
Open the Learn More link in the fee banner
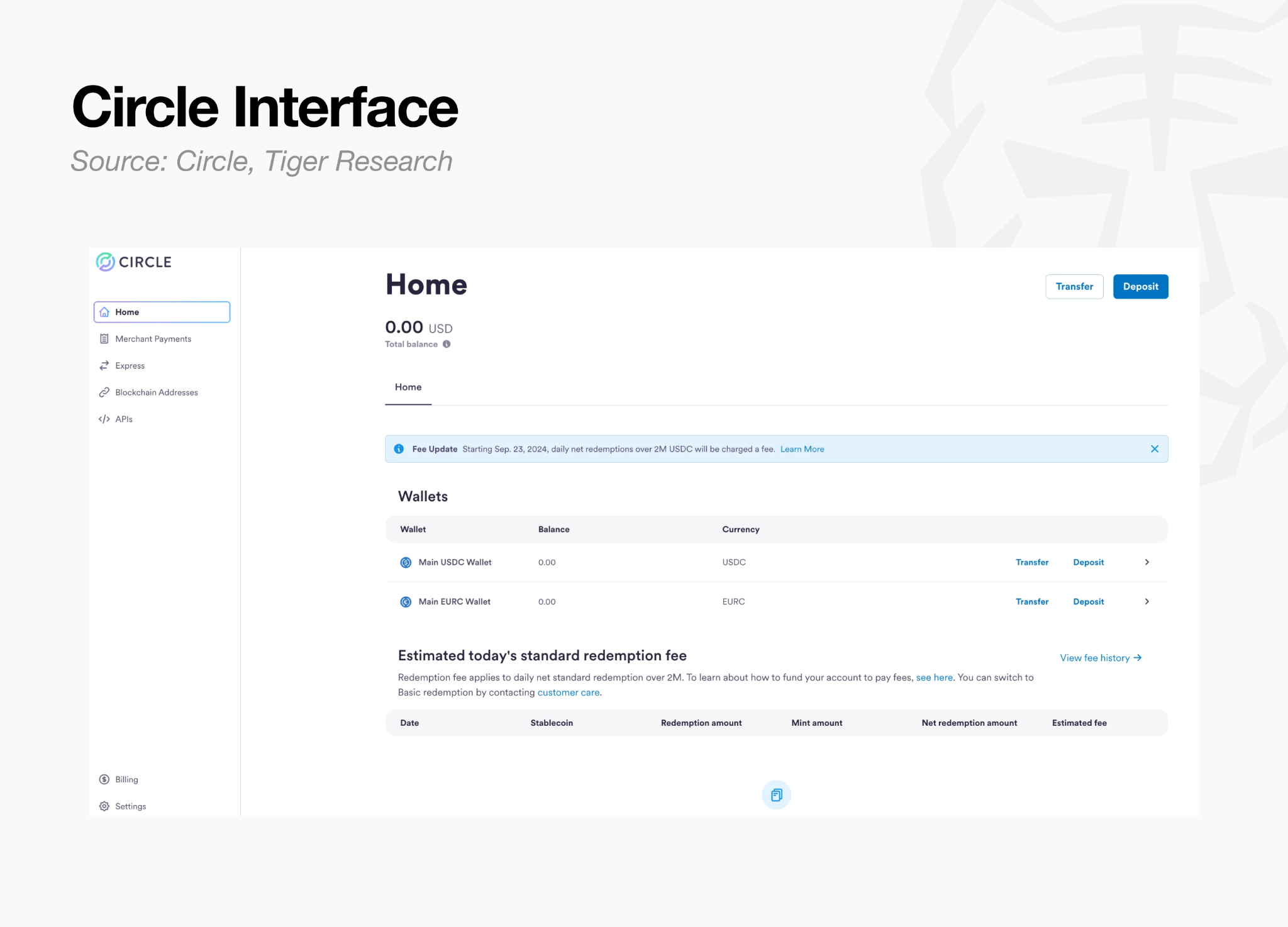(x=802, y=449)
